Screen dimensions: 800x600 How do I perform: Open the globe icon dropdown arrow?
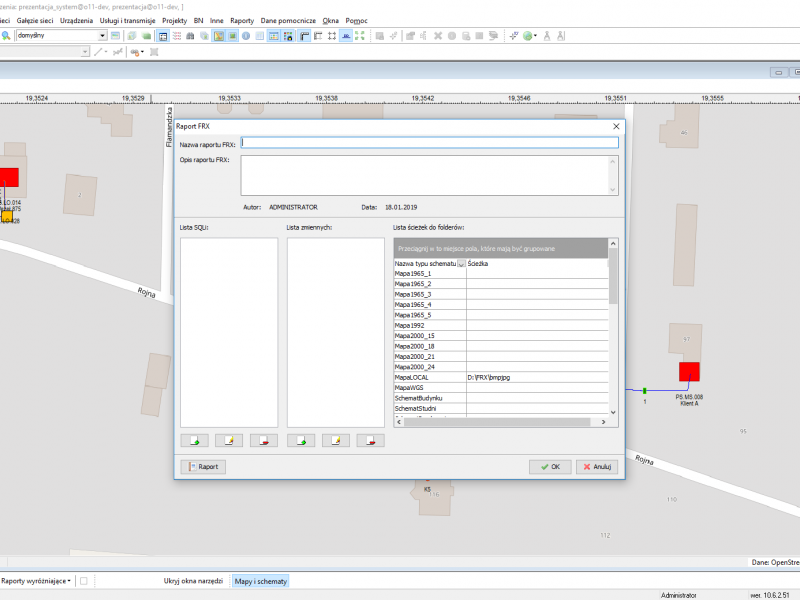(x=535, y=36)
